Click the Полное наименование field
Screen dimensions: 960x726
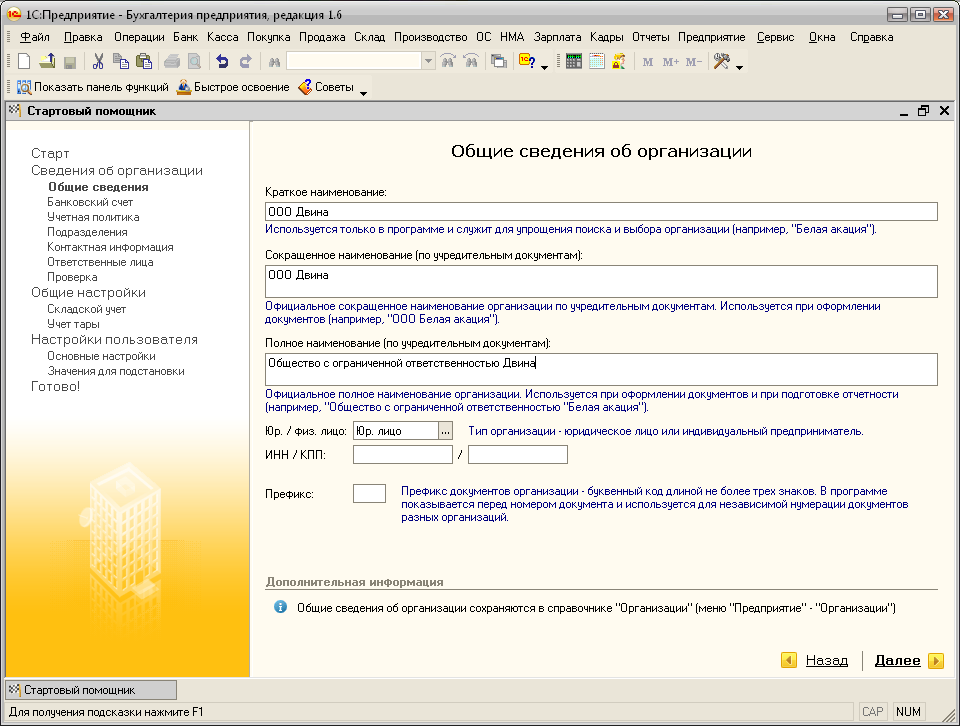[x=601, y=370]
